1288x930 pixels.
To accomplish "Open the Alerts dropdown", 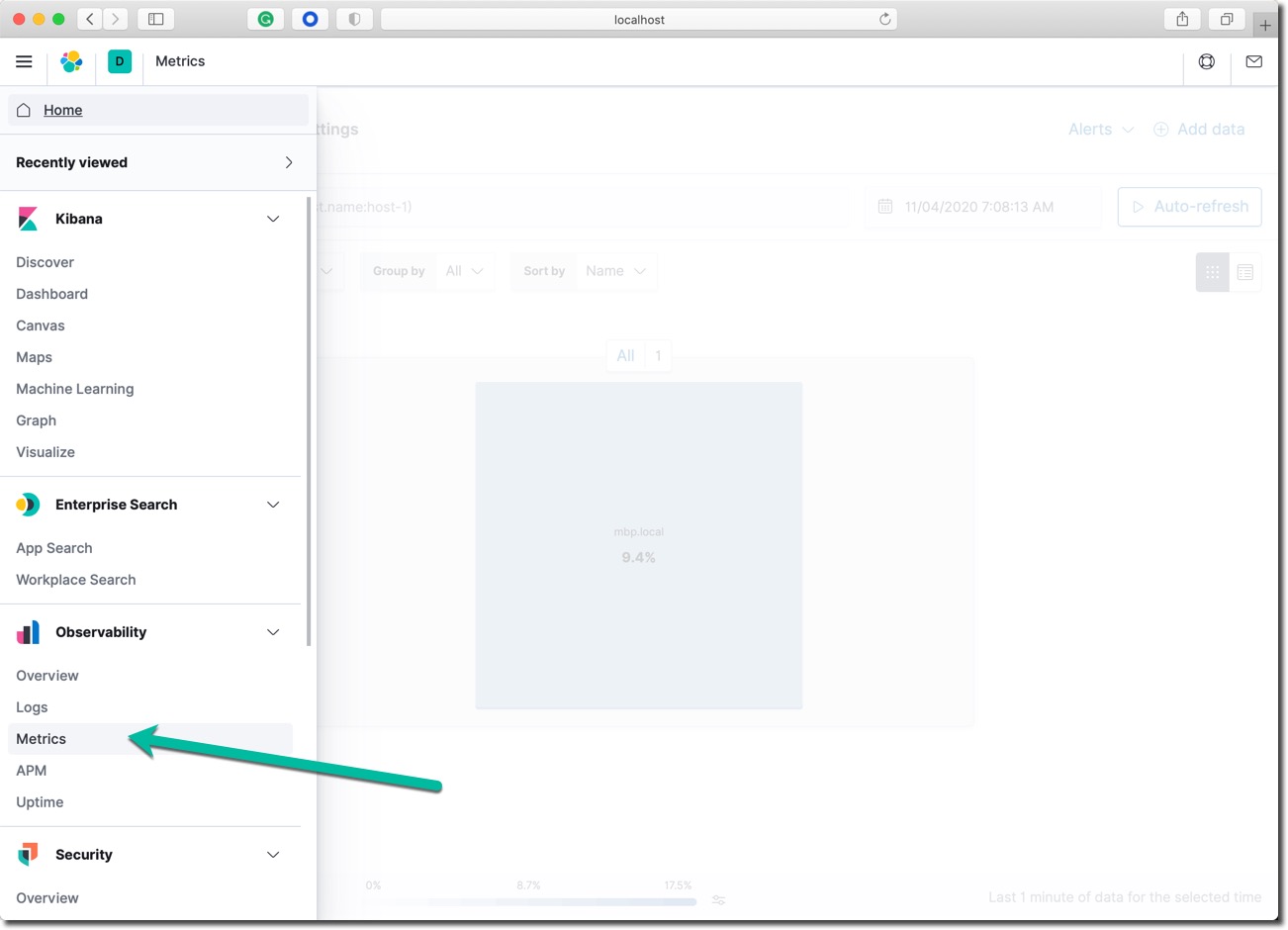I will (x=1100, y=130).
